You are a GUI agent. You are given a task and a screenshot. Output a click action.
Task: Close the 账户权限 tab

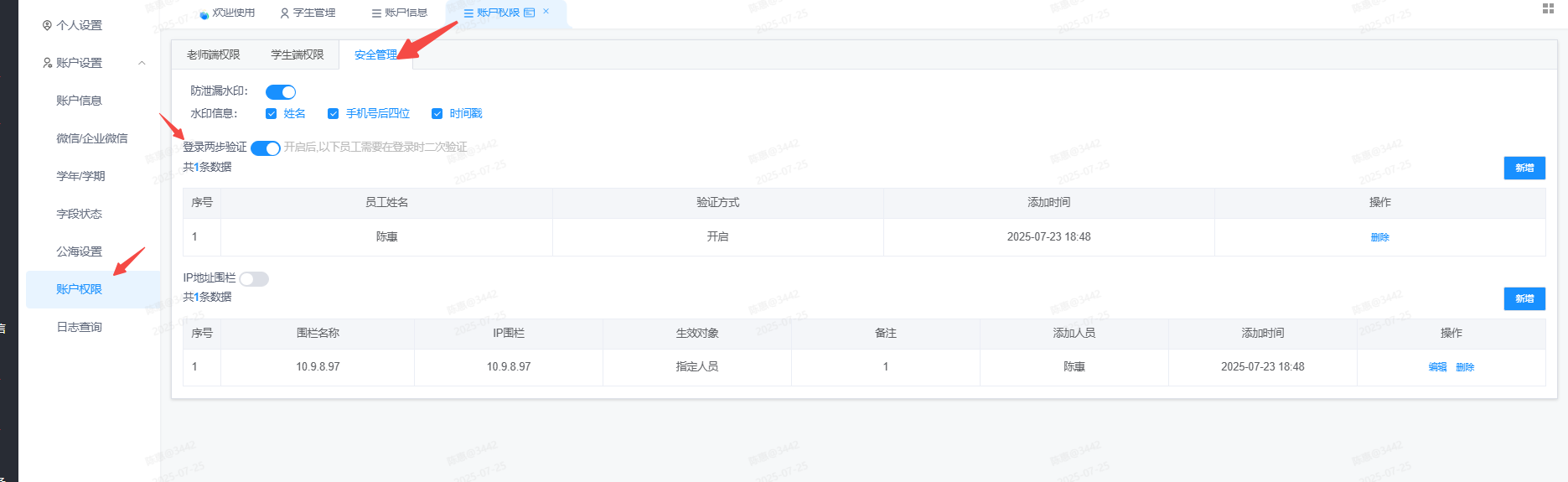point(546,12)
